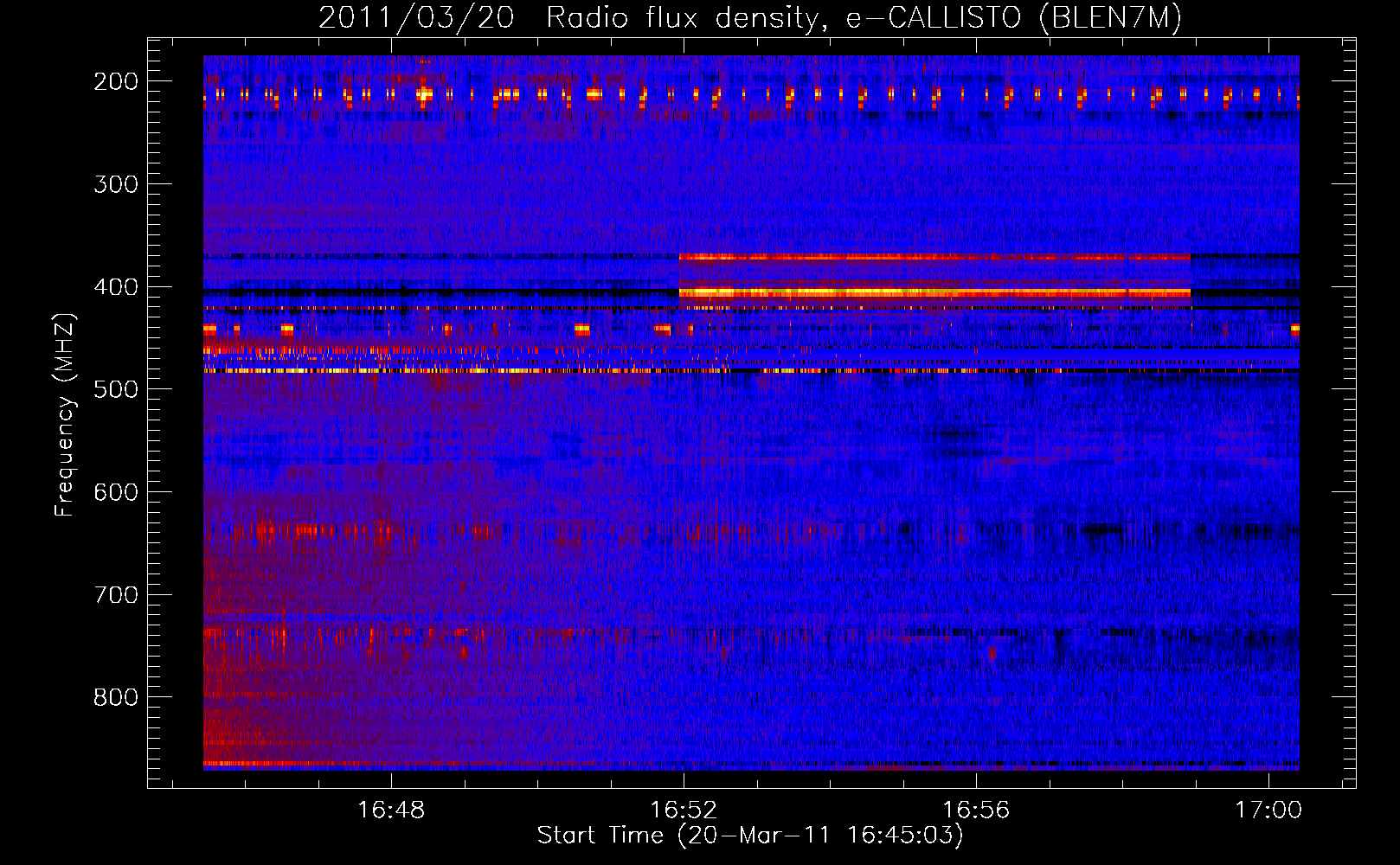Click the 400 frequency tick label
Screen dimensions: 1400x865
(x=115, y=287)
